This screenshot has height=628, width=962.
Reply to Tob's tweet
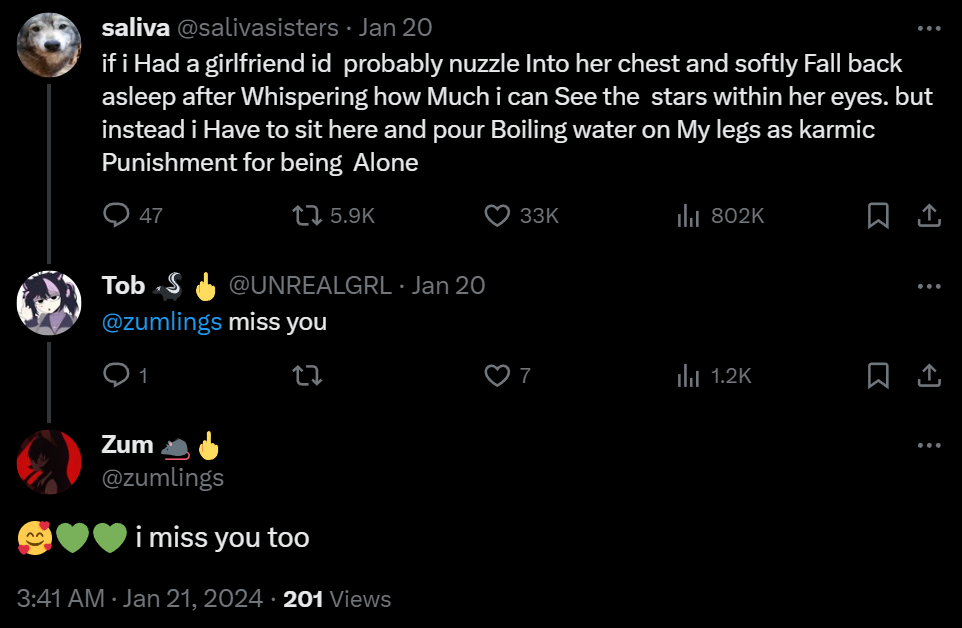[x=118, y=375]
